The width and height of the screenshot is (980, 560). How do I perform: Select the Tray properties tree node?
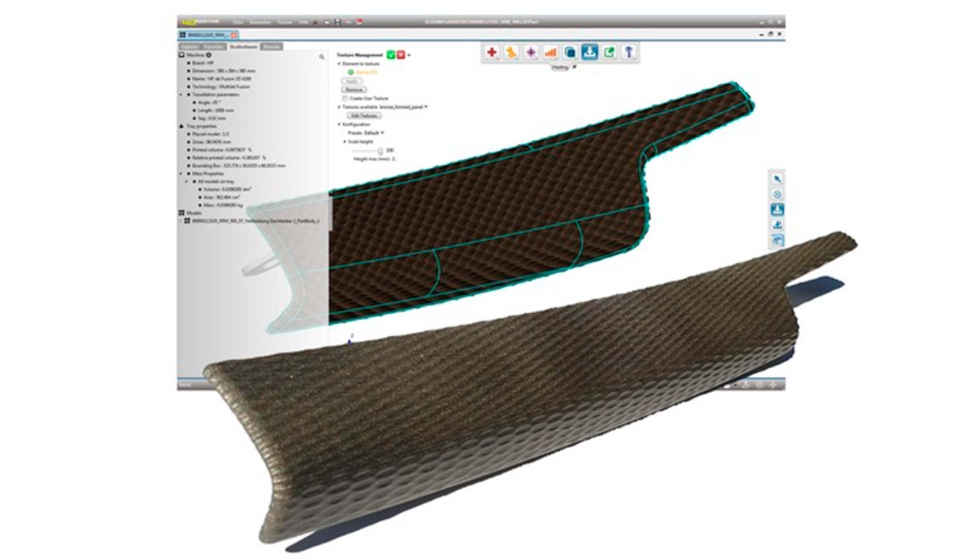201,126
